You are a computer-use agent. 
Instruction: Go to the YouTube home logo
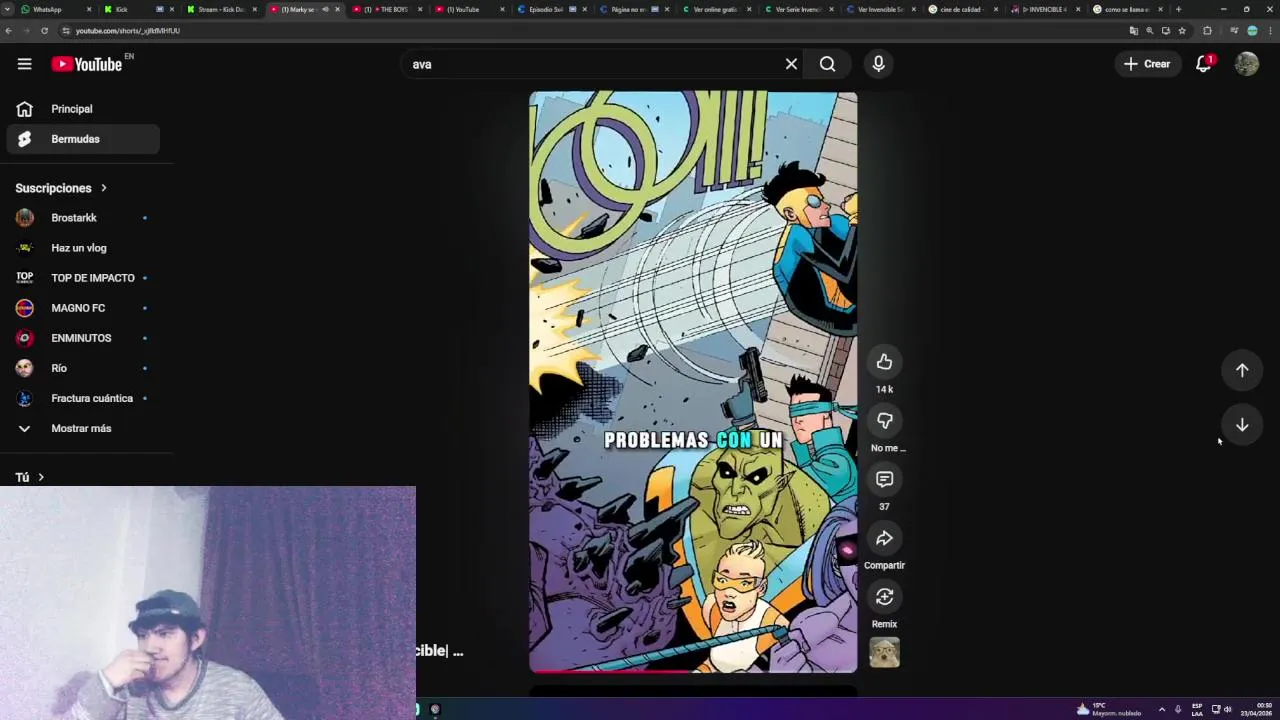(x=86, y=64)
